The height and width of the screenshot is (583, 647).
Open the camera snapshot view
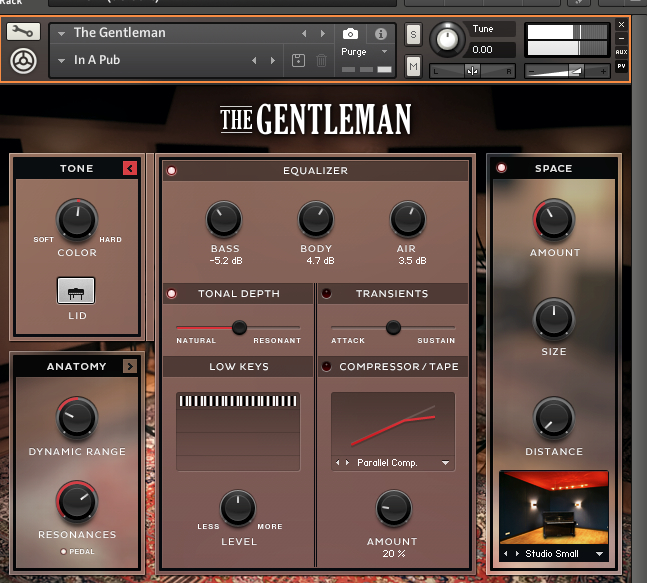351,34
